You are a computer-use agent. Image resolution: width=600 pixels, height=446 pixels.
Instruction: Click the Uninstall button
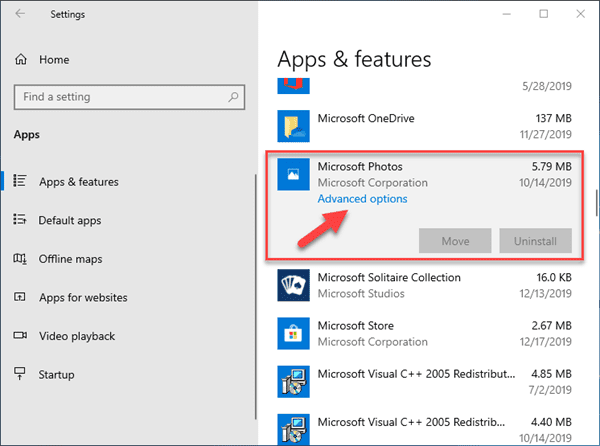click(x=535, y=241)
